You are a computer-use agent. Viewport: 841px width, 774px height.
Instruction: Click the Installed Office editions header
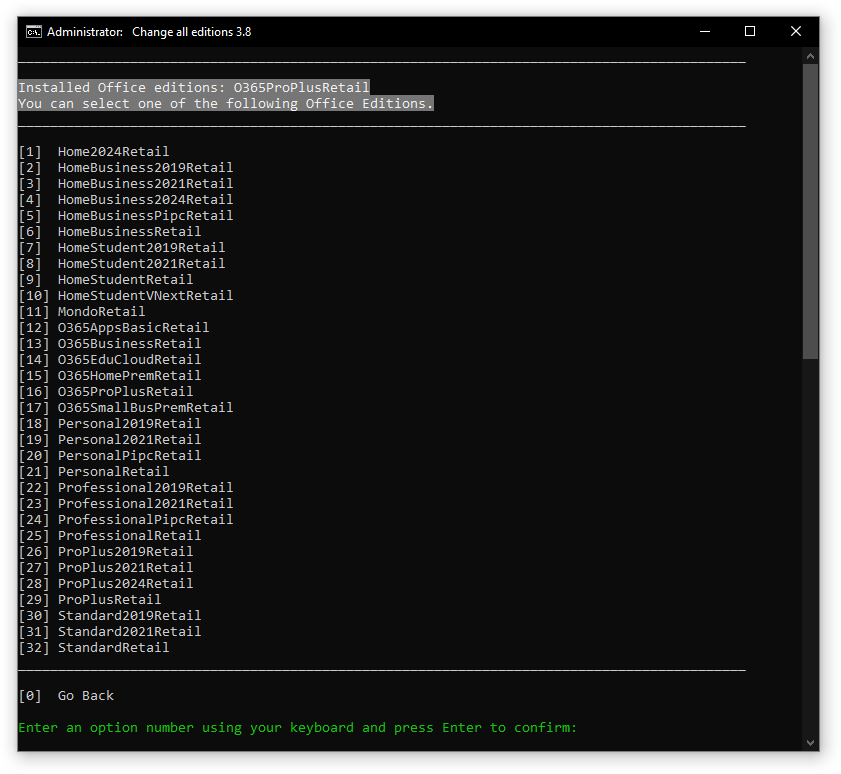point(193,88)
